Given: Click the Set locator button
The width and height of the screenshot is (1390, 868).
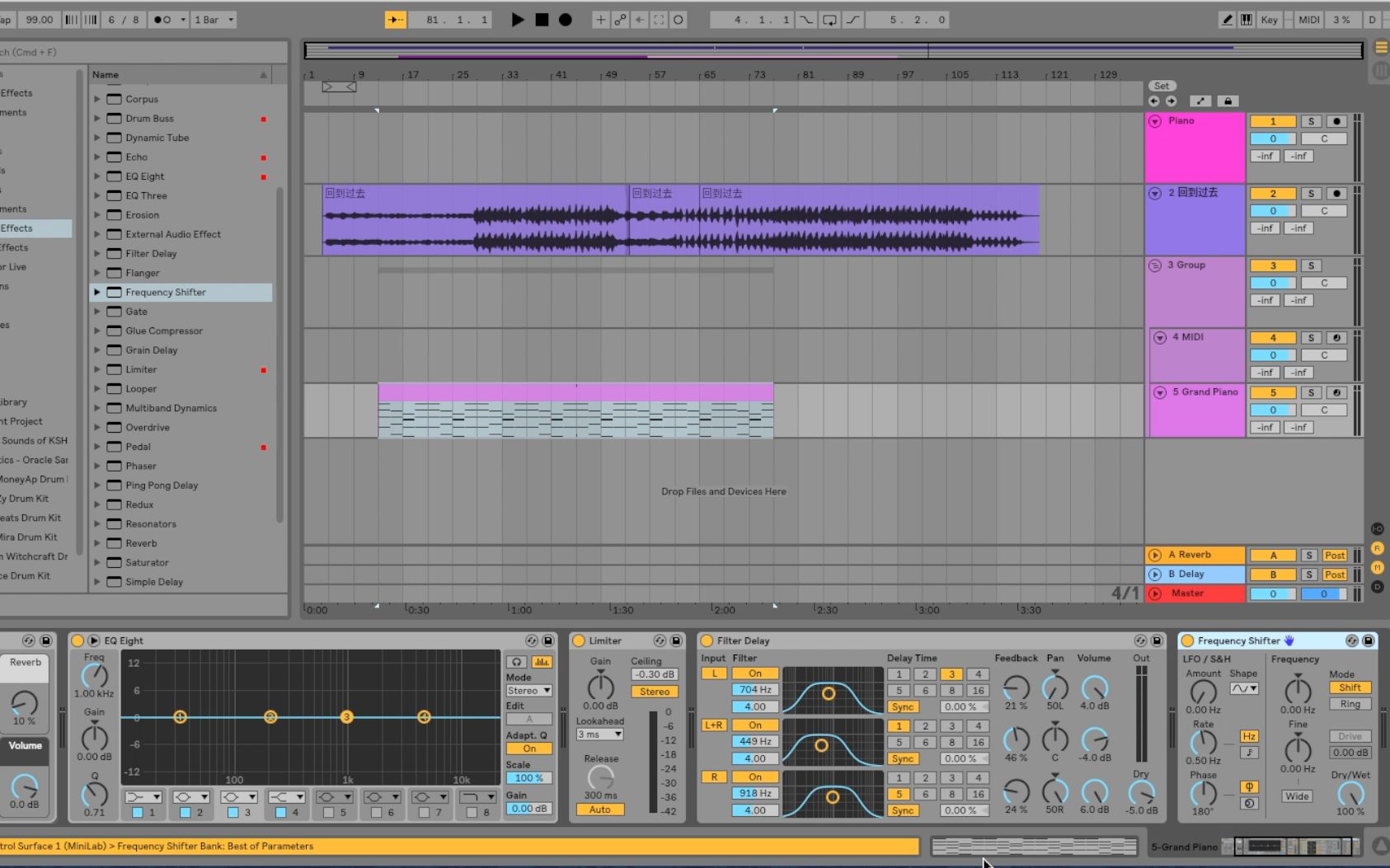Looking at the screenshot, I should (1162, 85).
